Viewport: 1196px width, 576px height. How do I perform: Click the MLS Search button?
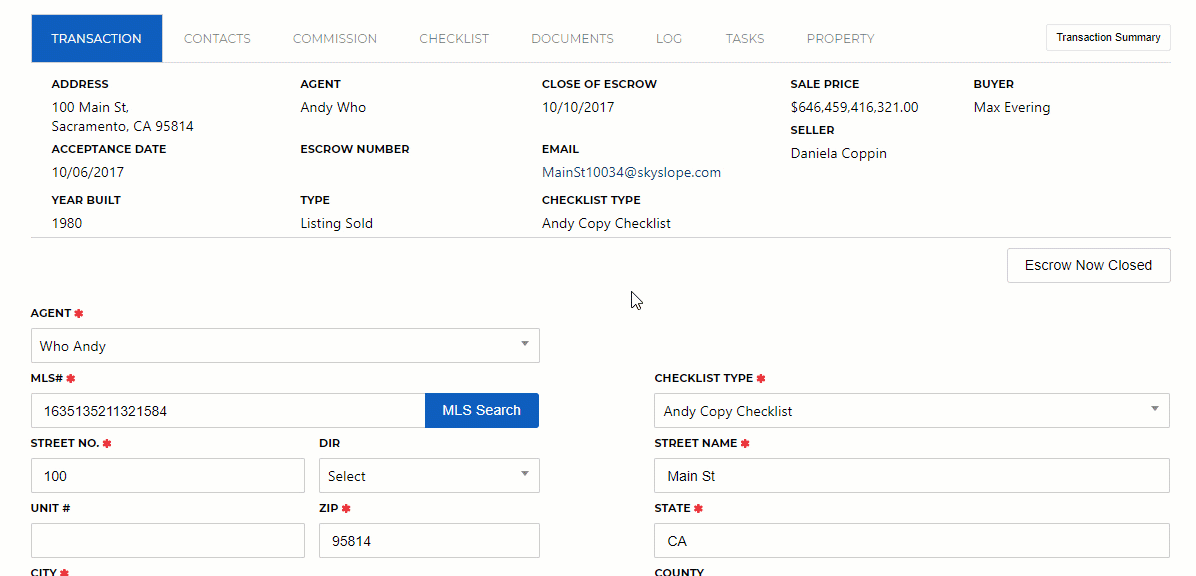481,410
